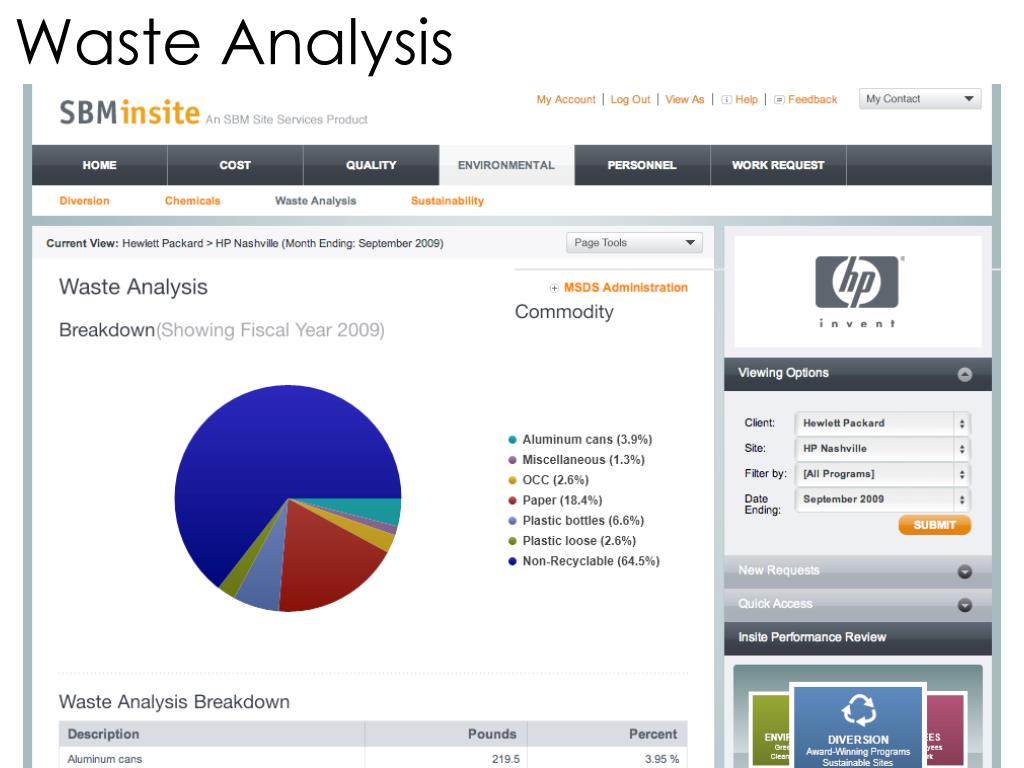Open the My Contact dropdown
Viewport: 1024px width, 768px height.
pyautogui.click(x=920, y=99)
